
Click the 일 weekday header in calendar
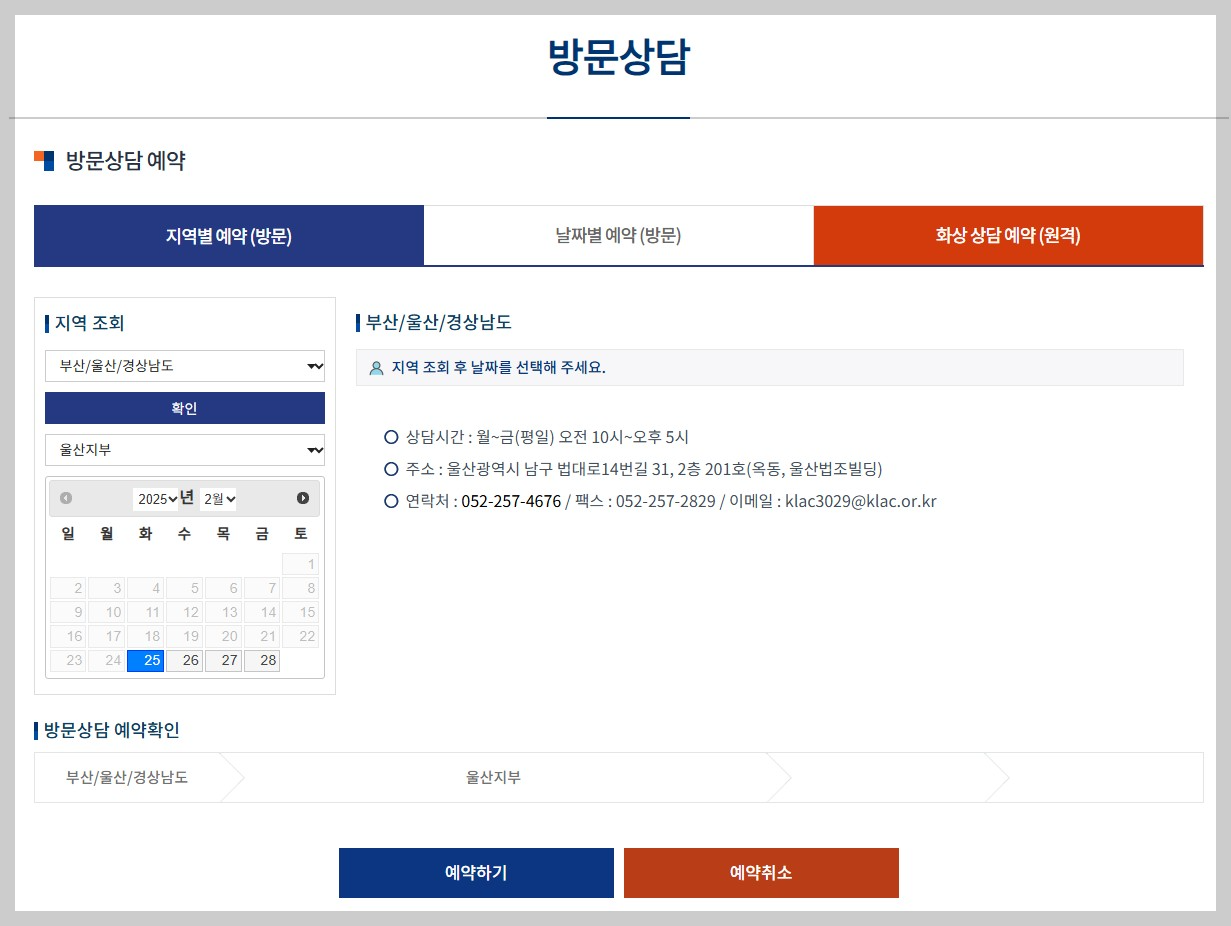coord(68,534)
